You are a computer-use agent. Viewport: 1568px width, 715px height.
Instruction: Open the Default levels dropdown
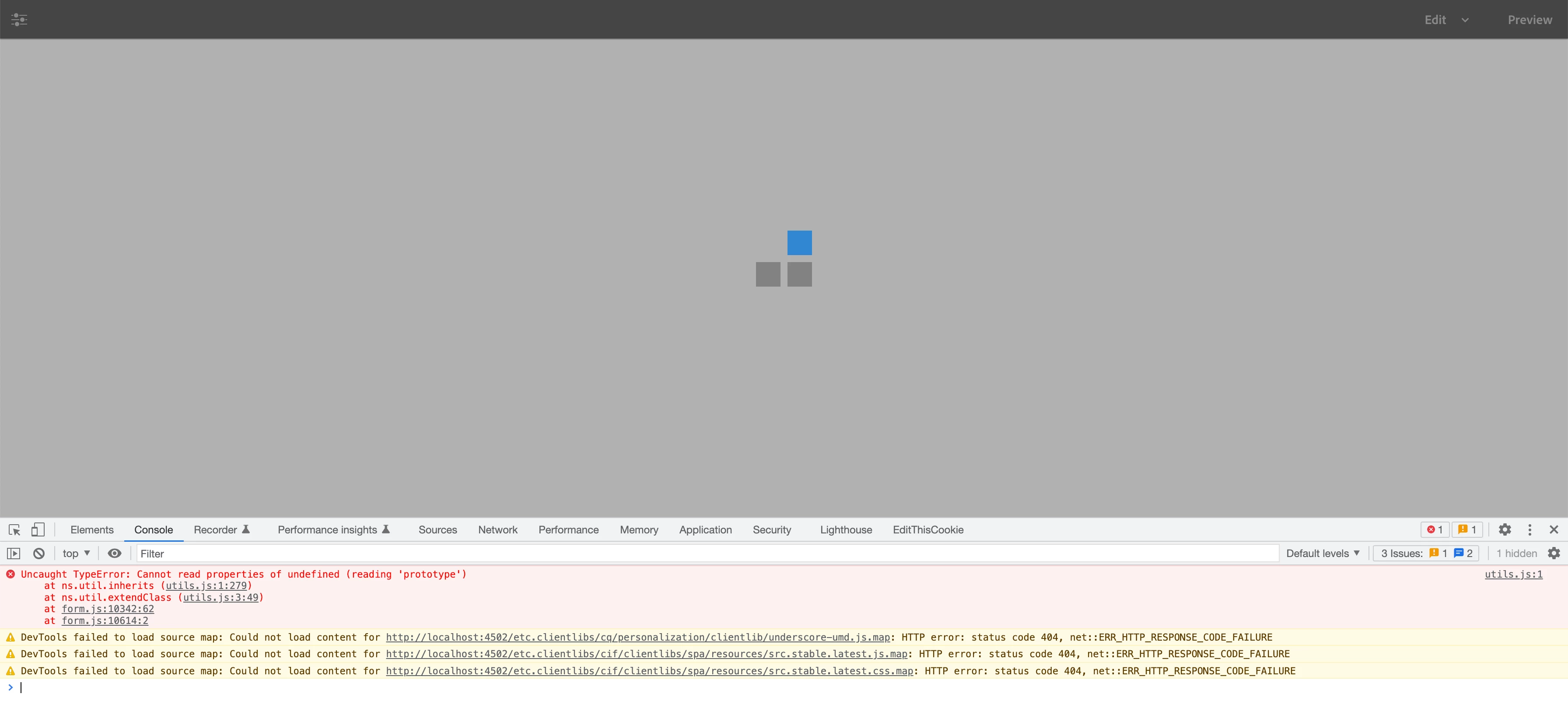[1323, 554]
